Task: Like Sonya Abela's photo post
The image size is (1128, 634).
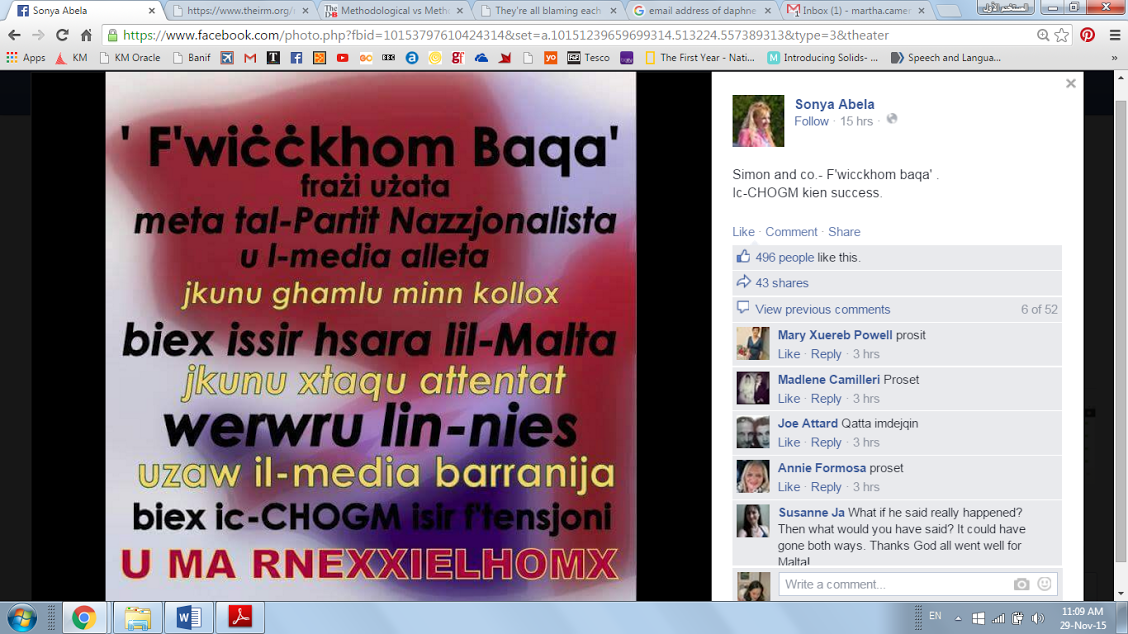Action: click(x=743, y=231)
